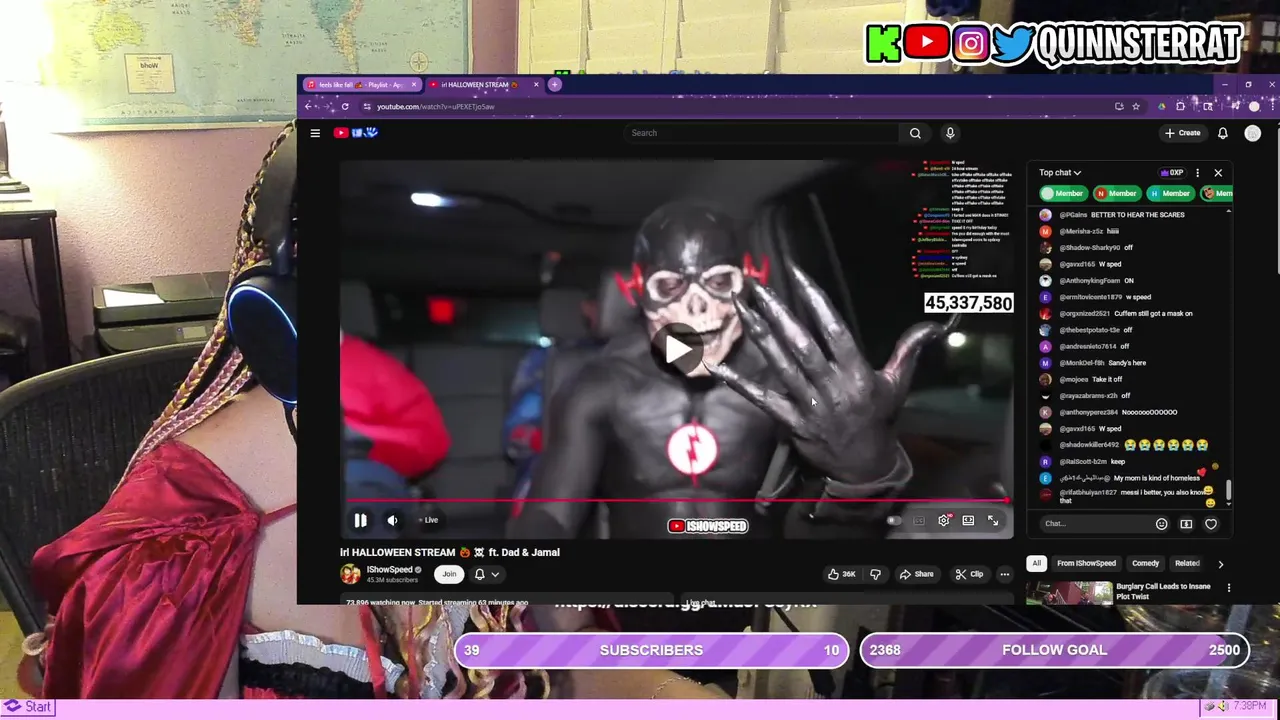Reload the page with refresh icon
The image size is (1280, 720).
[x=345, y=106]
